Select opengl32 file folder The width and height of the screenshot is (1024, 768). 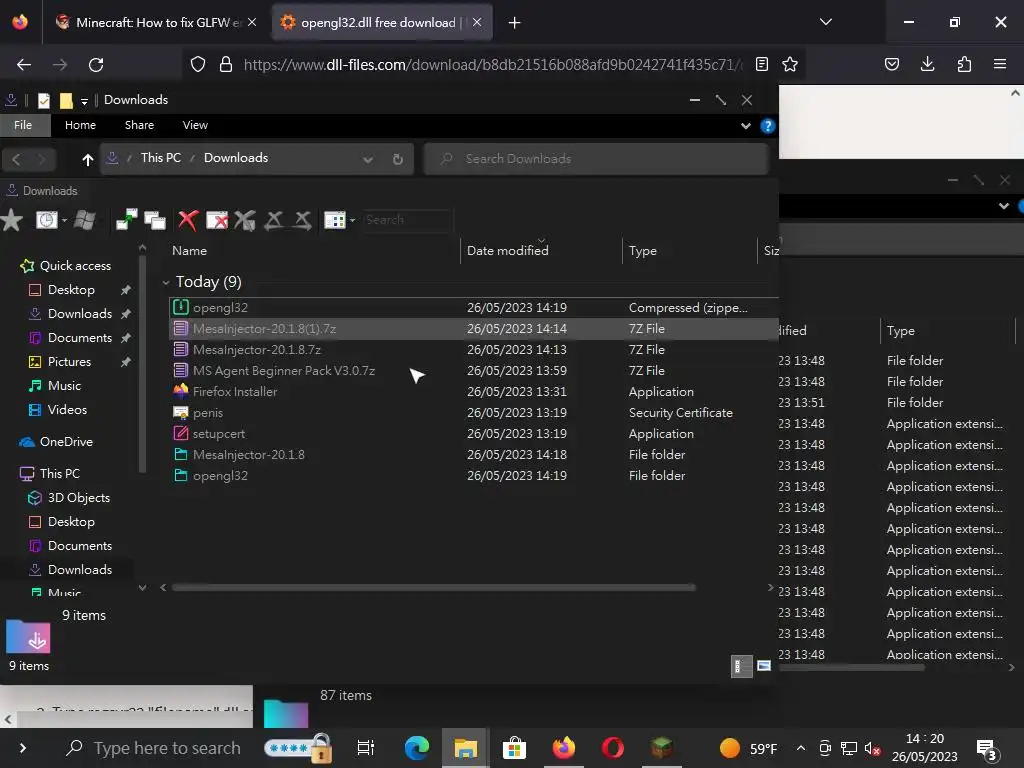[x=473, y=475]
